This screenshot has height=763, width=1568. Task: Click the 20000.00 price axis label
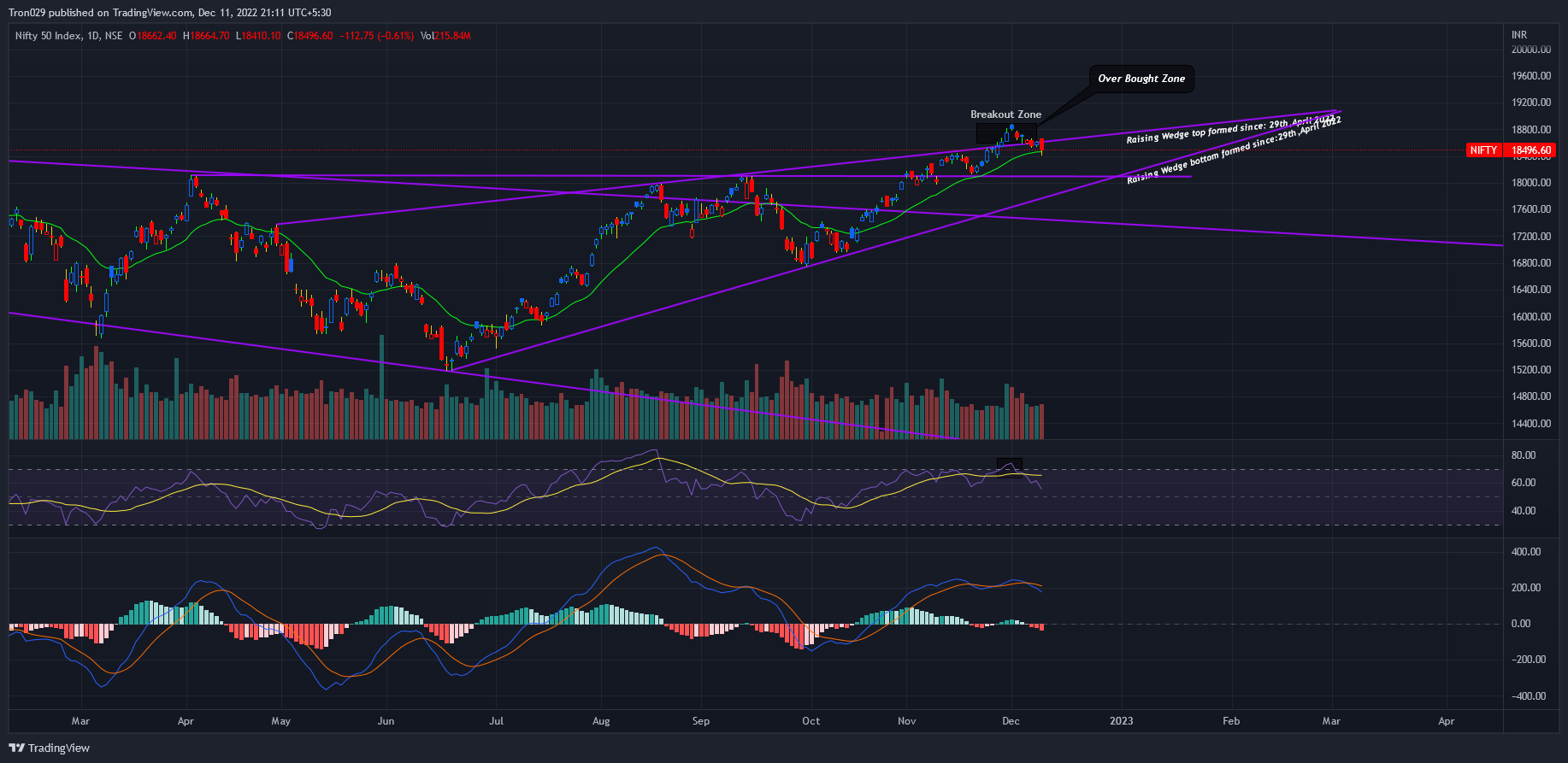click(1531, 50)
